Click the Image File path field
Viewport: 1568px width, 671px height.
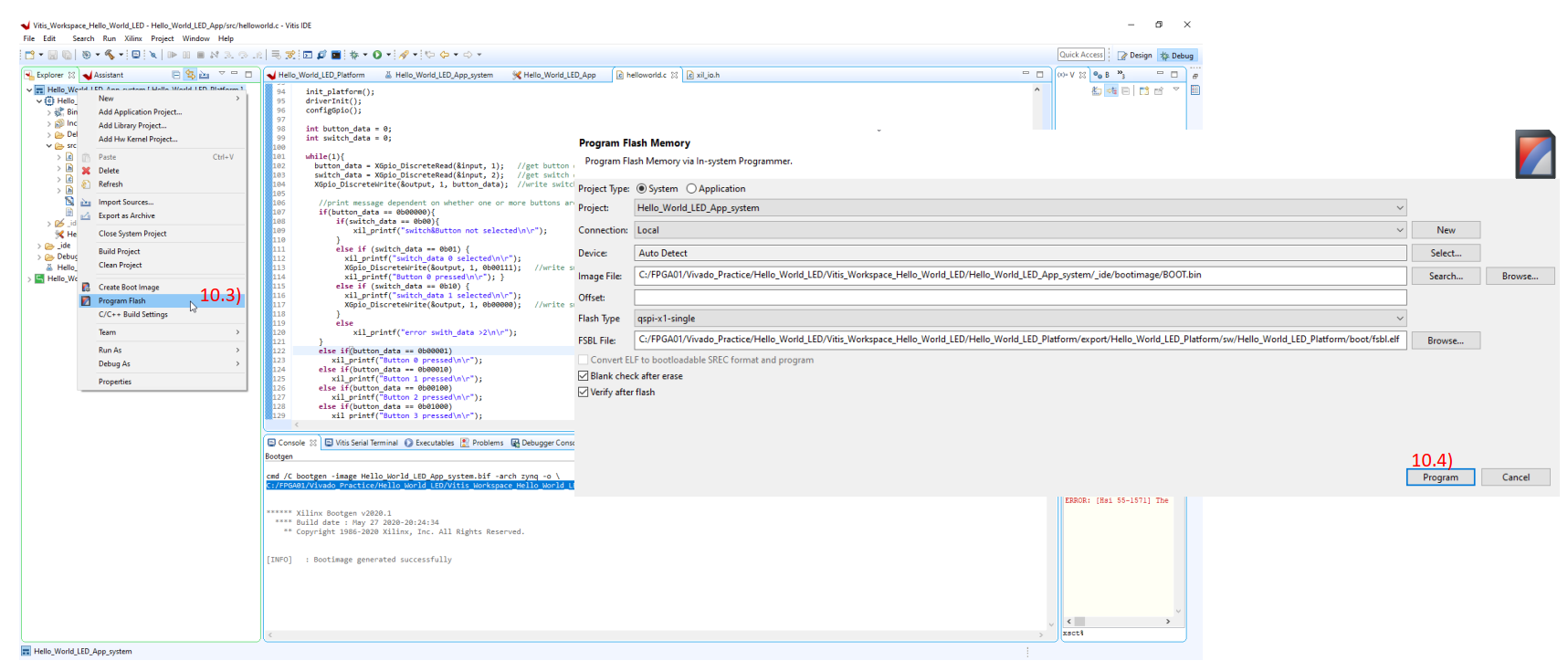click(x=1020, y=275)
